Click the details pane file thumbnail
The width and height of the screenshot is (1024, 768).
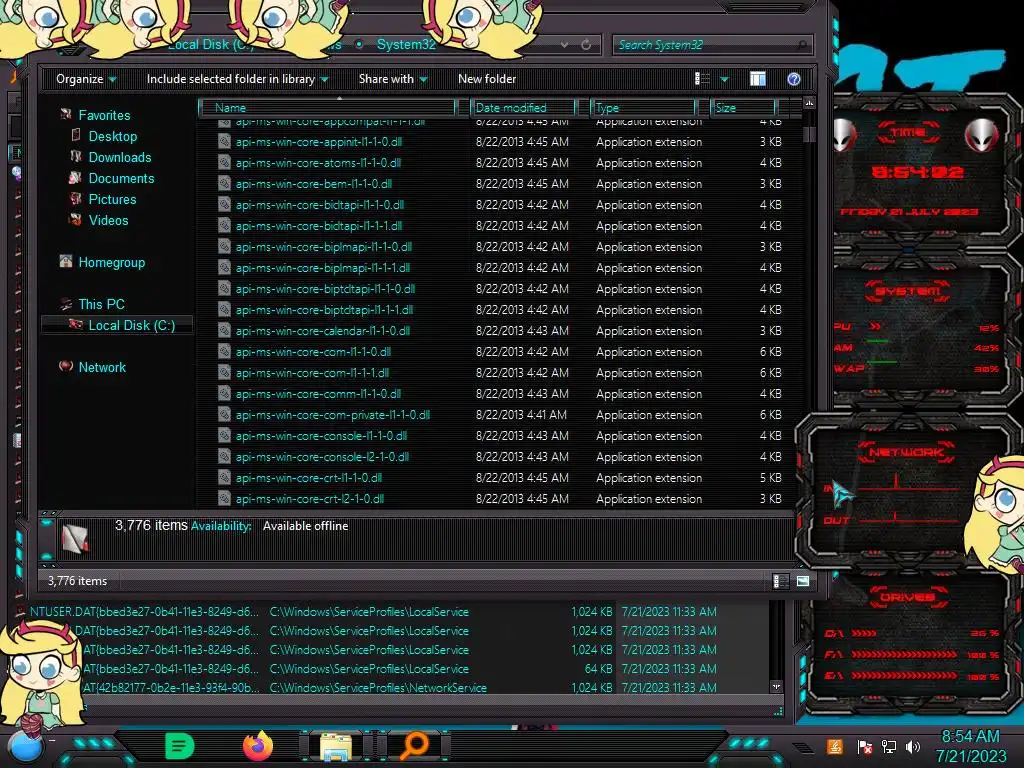pos(74,538)
